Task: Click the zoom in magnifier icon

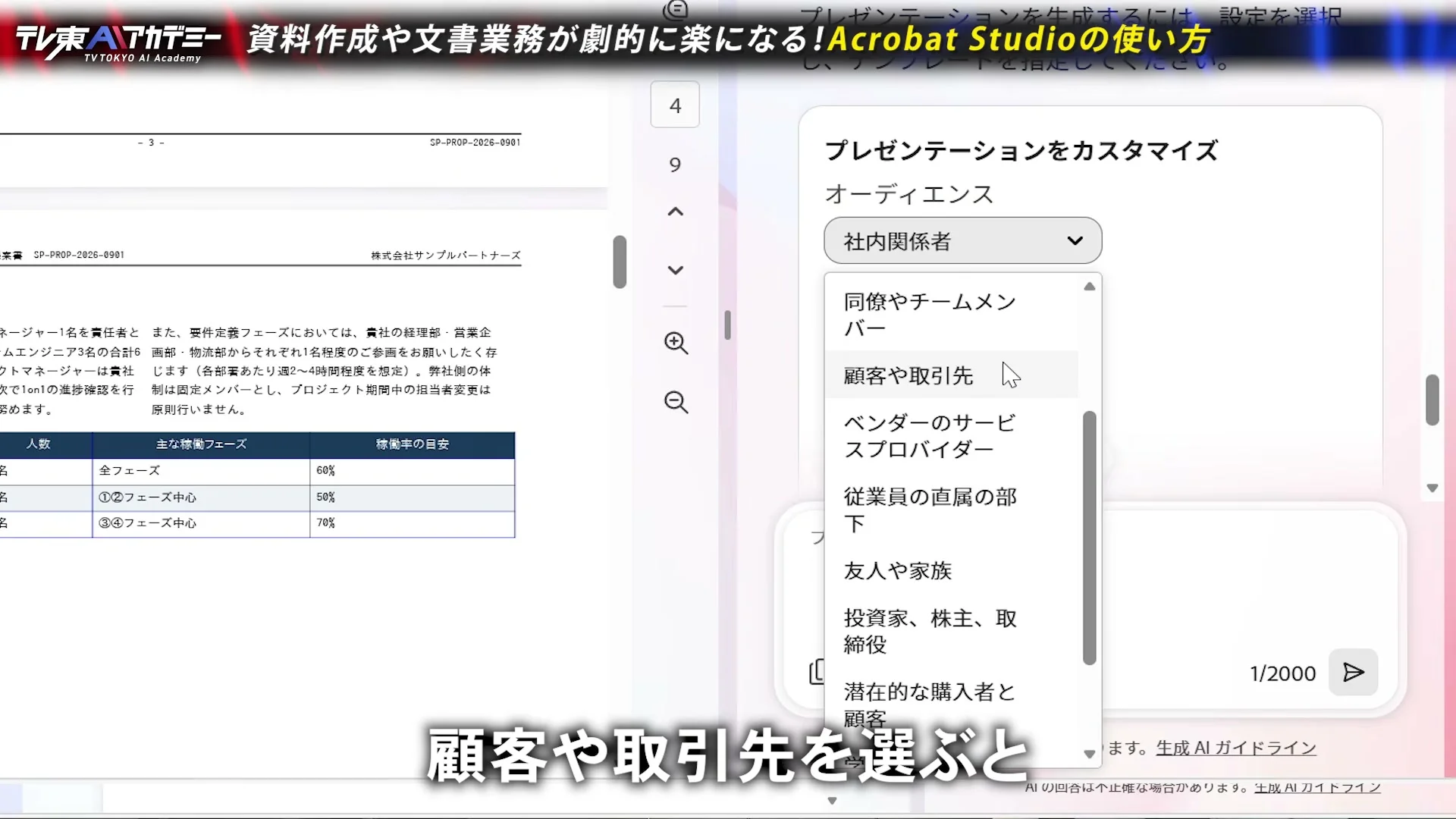Action: [x=676, y=344]
